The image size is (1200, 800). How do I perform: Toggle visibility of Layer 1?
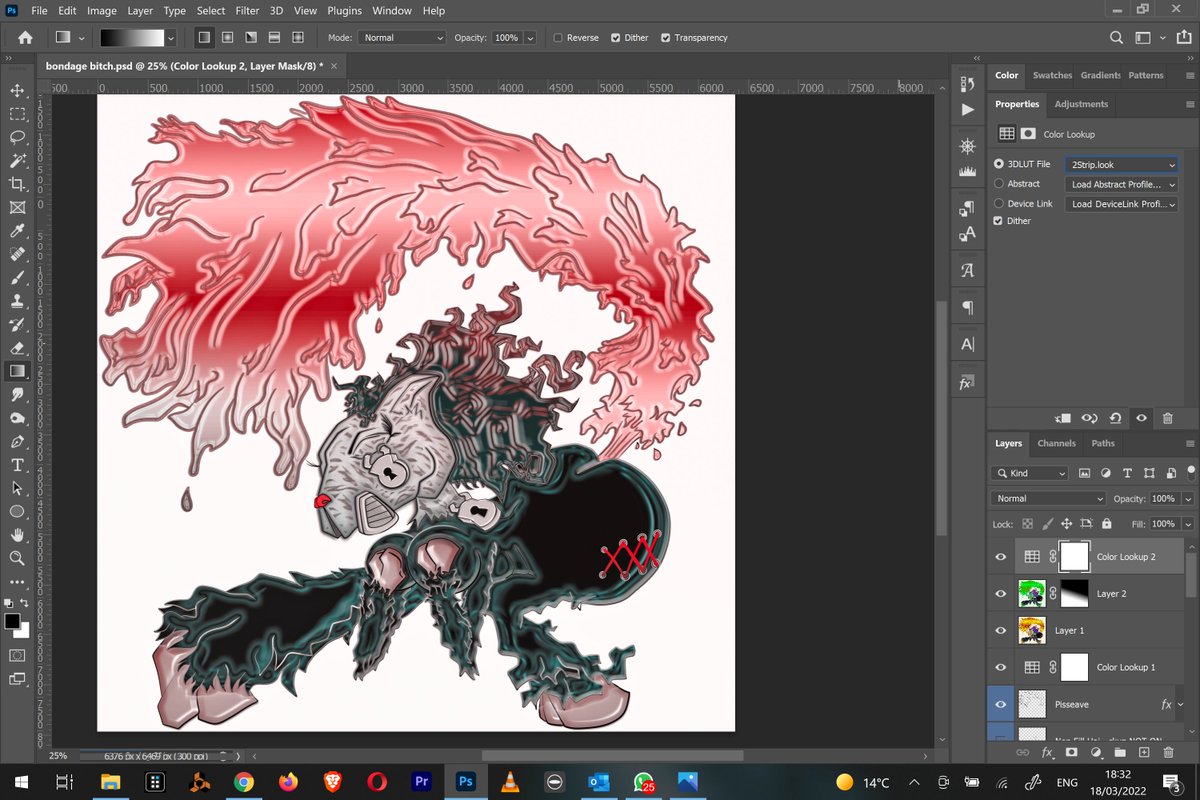click(x=1001, y=630)
